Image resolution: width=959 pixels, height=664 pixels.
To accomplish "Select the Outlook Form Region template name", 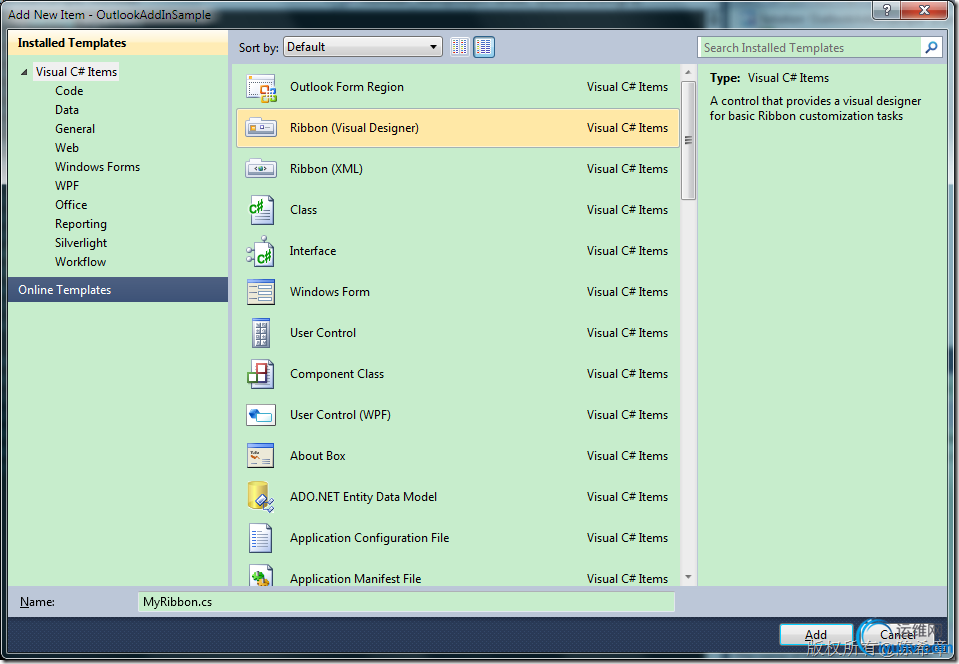I will [347, 87].
